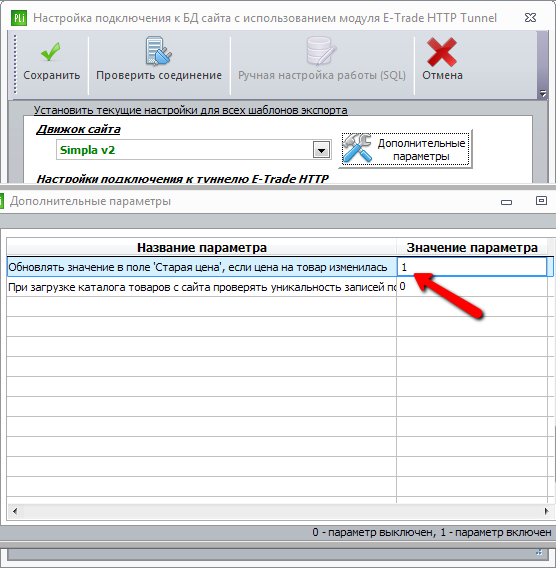Select row 'При загрузке каталога товаров'
The image size is (556, 568).
202,287
